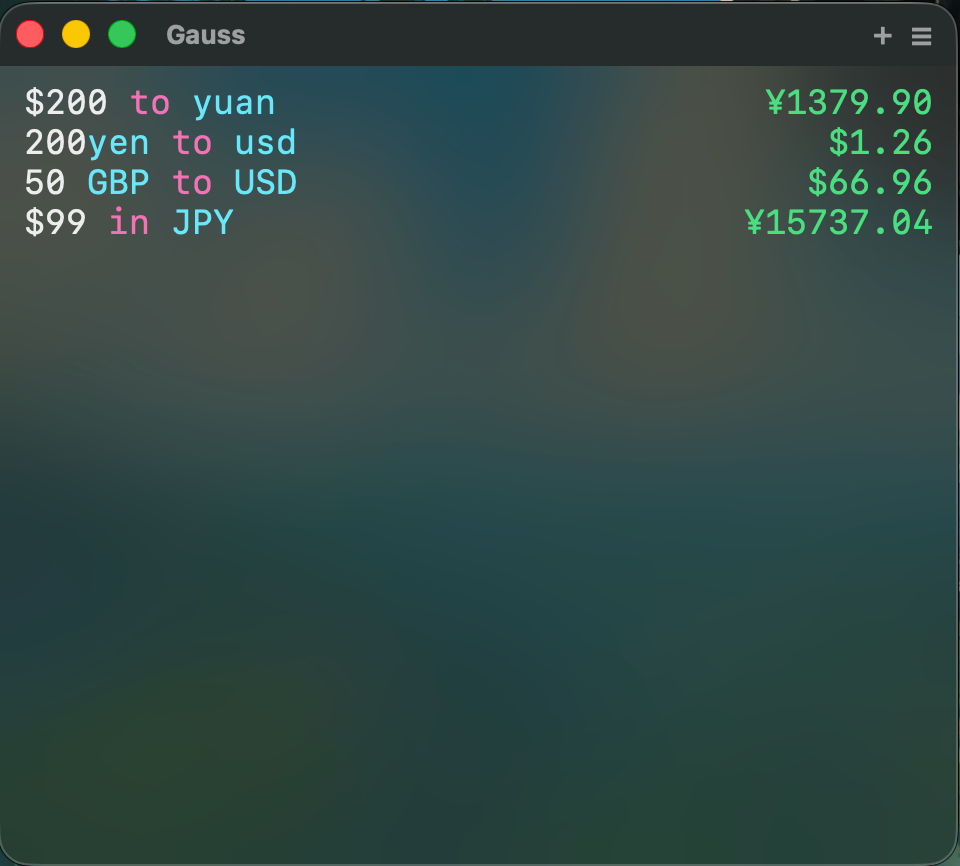Open the hamburger menu icon

point(921,36)
